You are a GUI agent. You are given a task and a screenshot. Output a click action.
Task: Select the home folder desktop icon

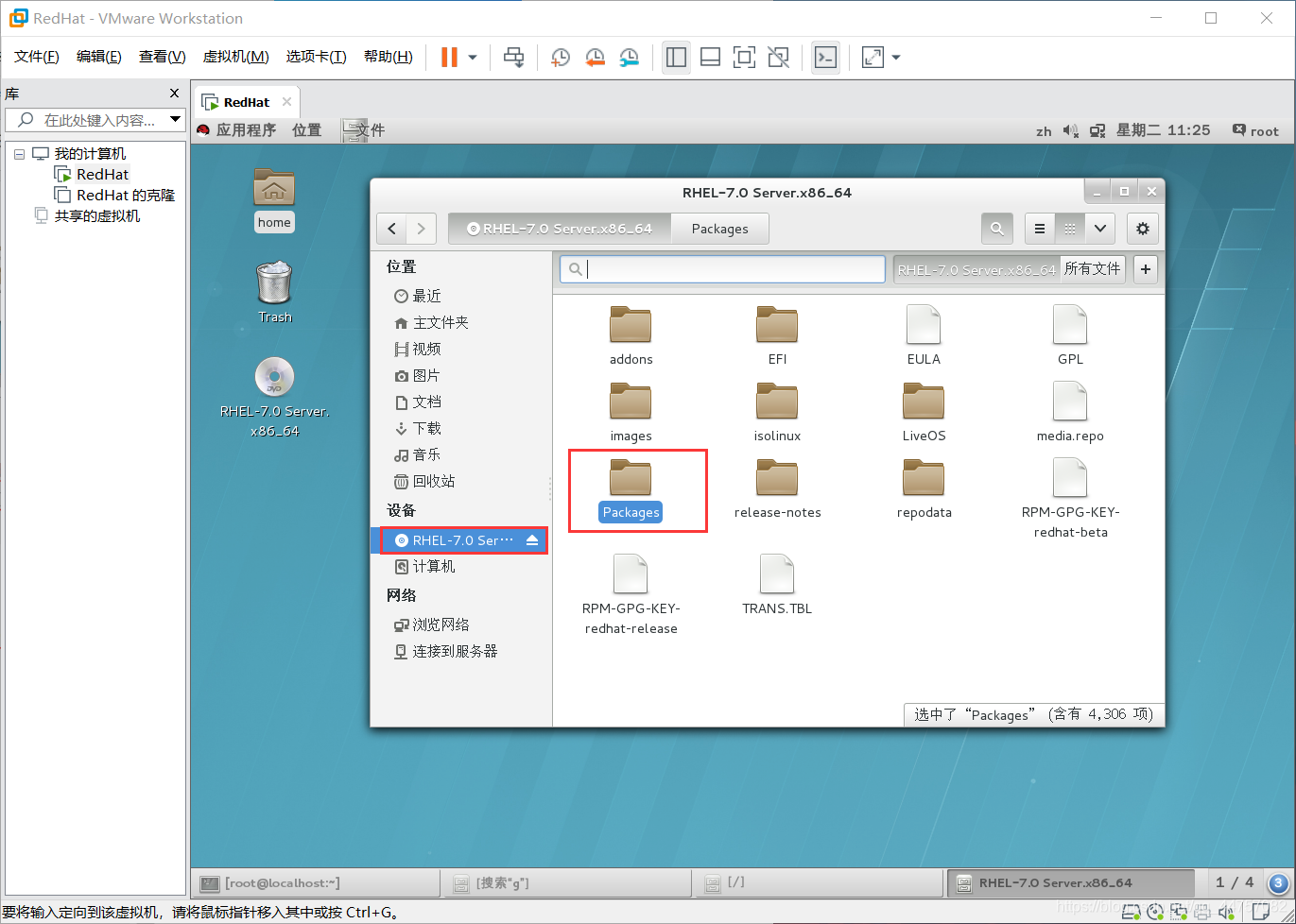pos(274,200)
